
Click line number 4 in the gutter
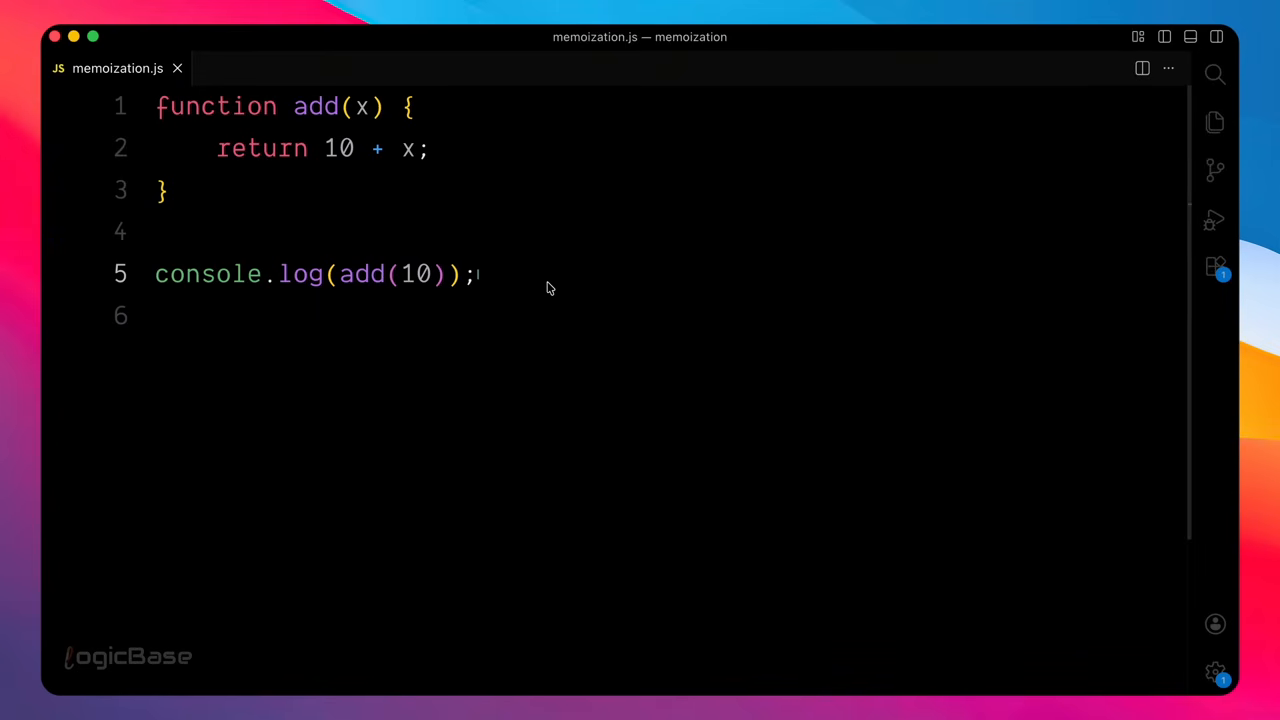point(120,232)
